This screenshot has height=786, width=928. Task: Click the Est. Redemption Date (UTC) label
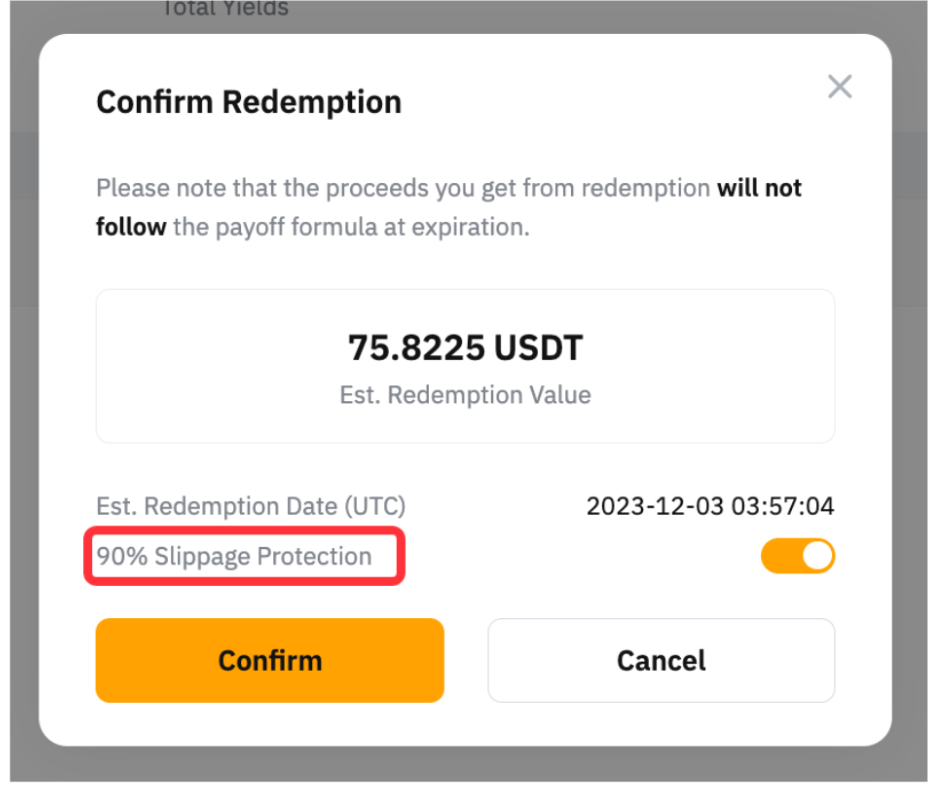click(x=250, y=506)
